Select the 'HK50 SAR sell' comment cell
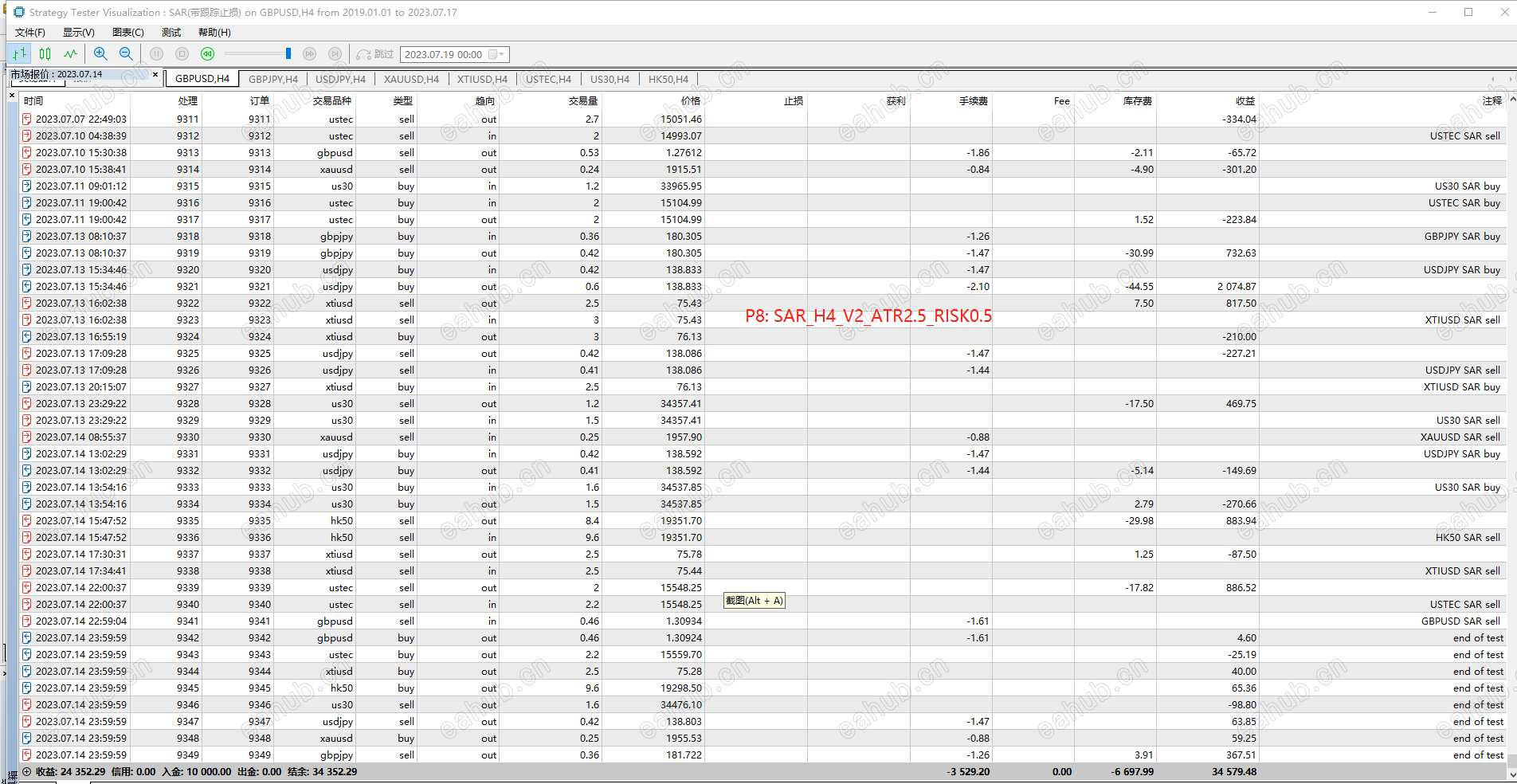 click(1468, 538)
